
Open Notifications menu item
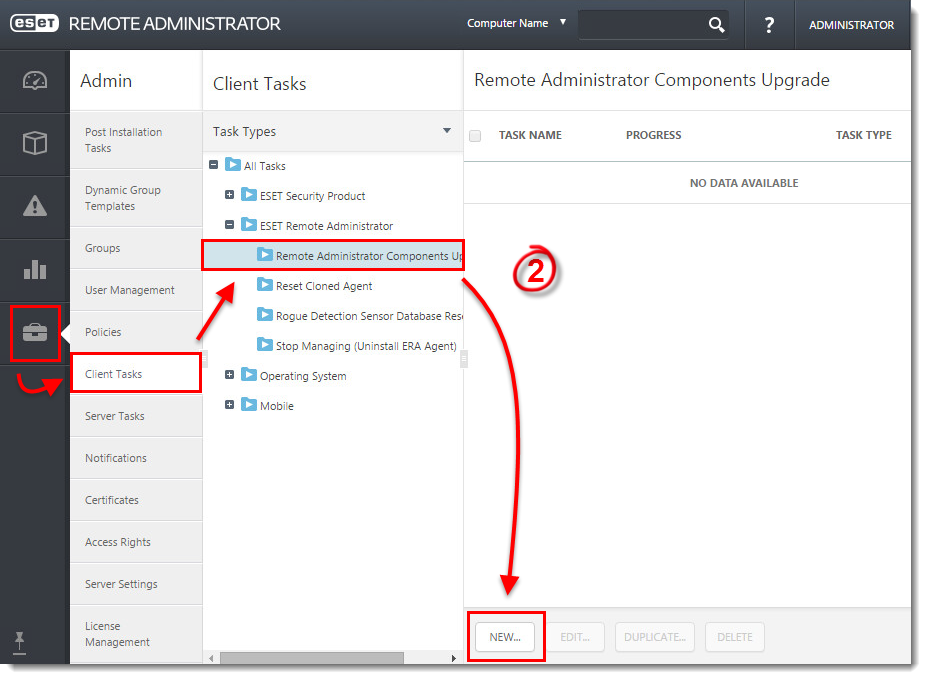pos(136,458)
